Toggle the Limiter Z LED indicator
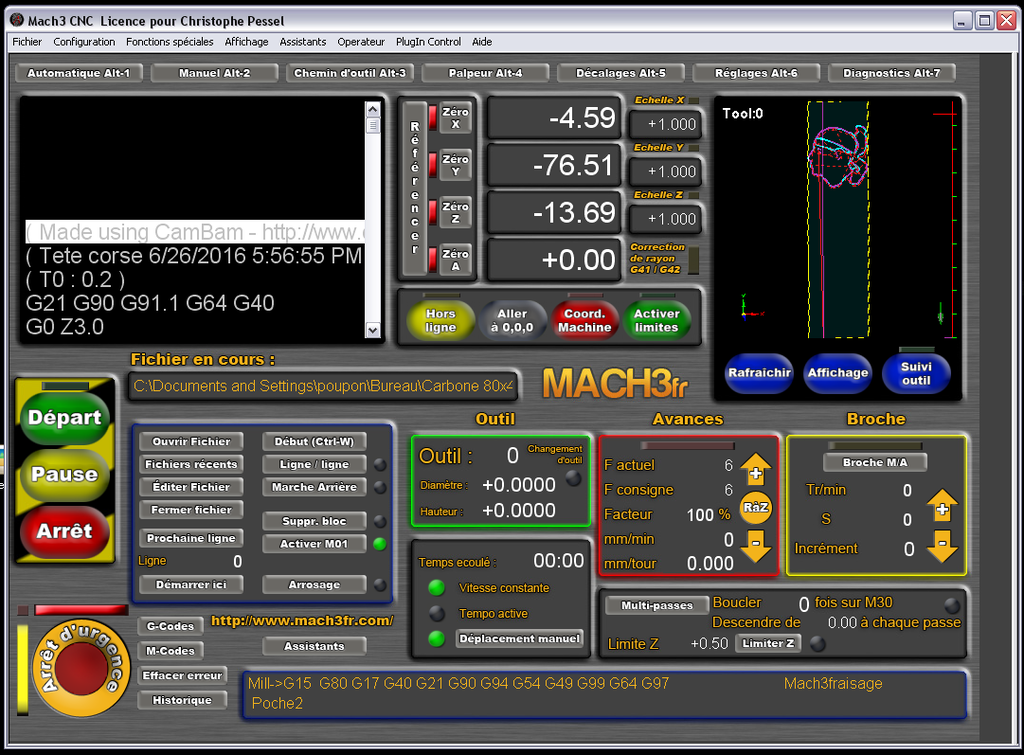This screenshot has height=755, width=1024. tap(818, 644)
